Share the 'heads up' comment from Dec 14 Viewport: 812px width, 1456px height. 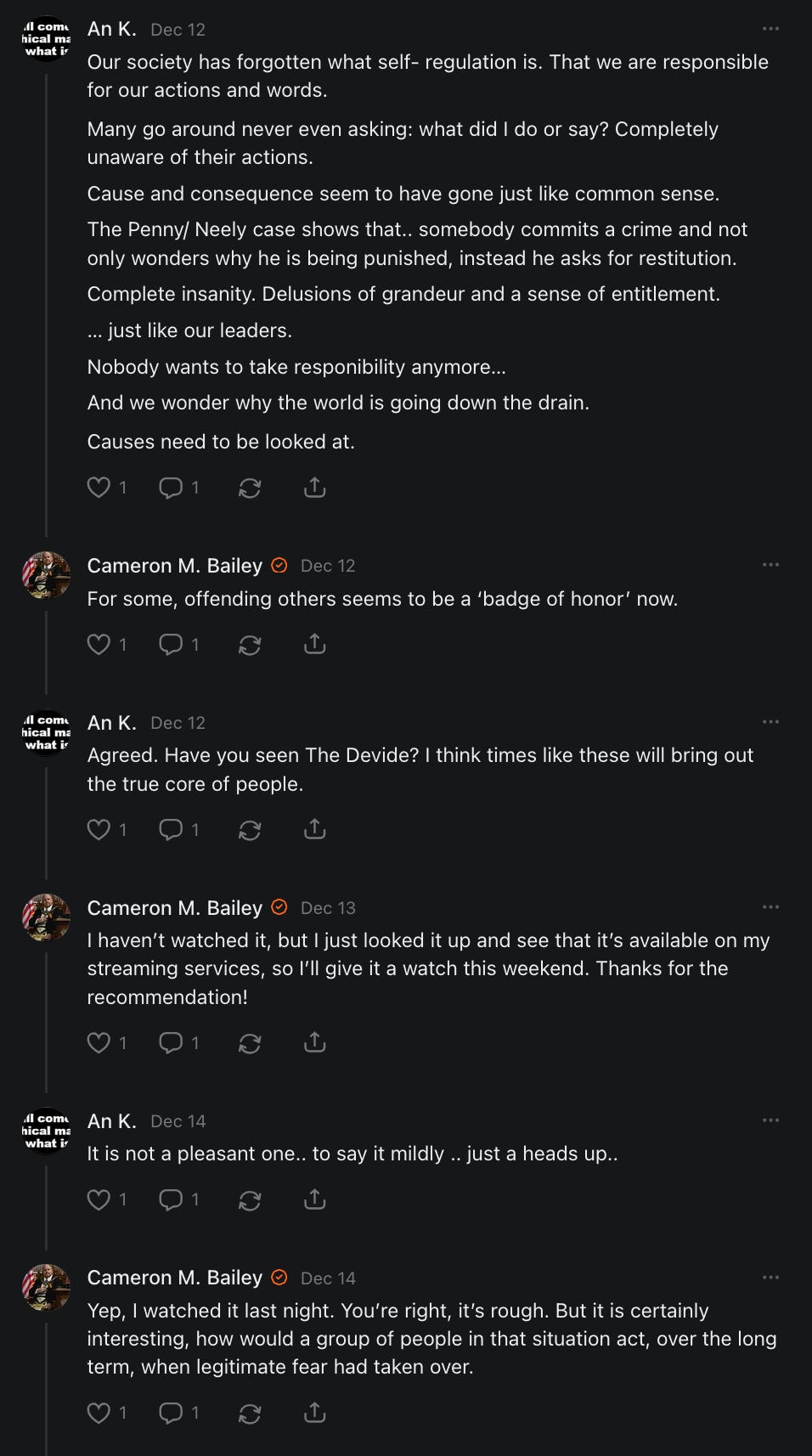click(x=314, y=1199)
